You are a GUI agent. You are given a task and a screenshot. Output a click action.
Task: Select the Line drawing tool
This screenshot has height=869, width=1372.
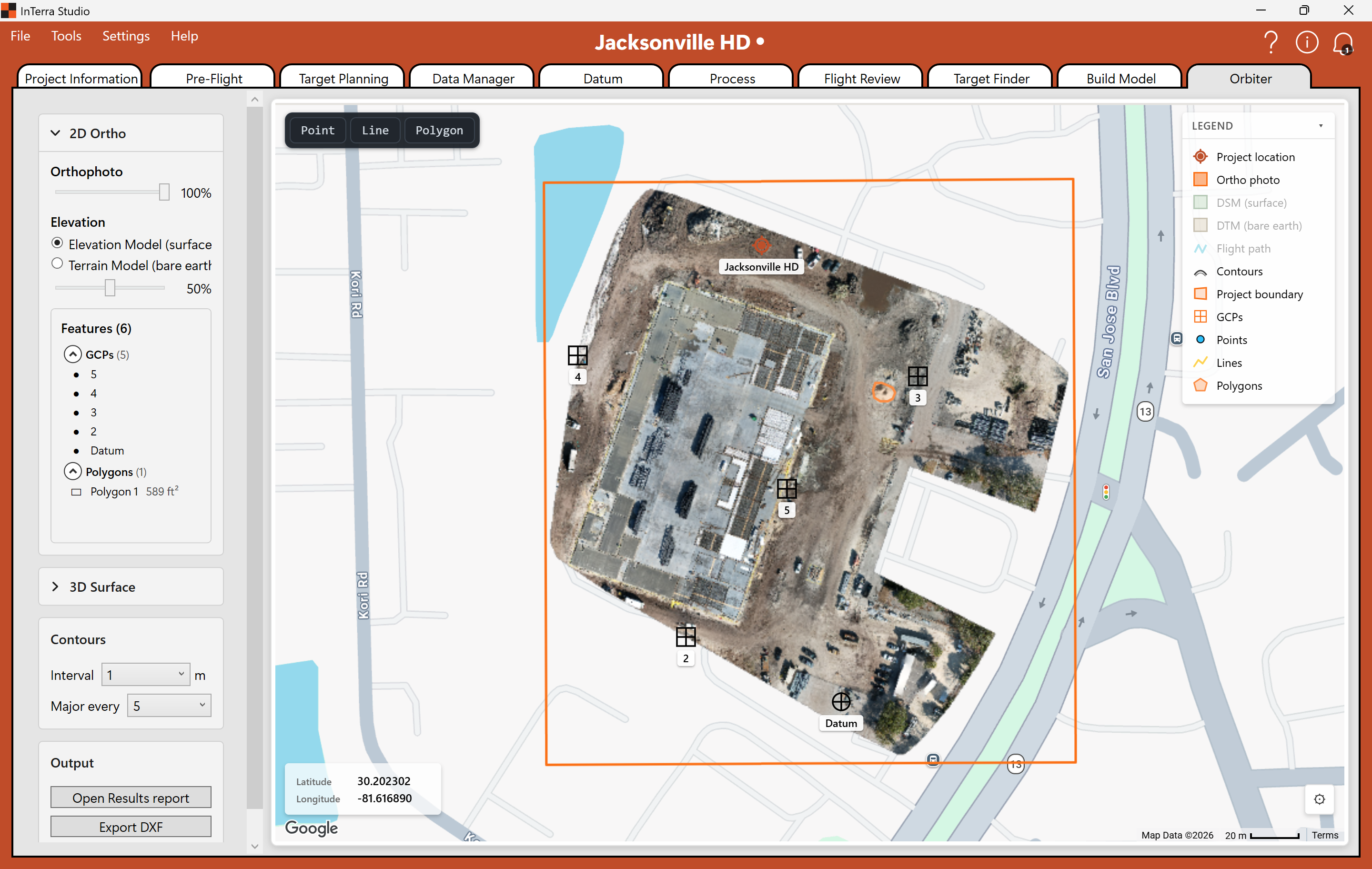coord(375,131)
